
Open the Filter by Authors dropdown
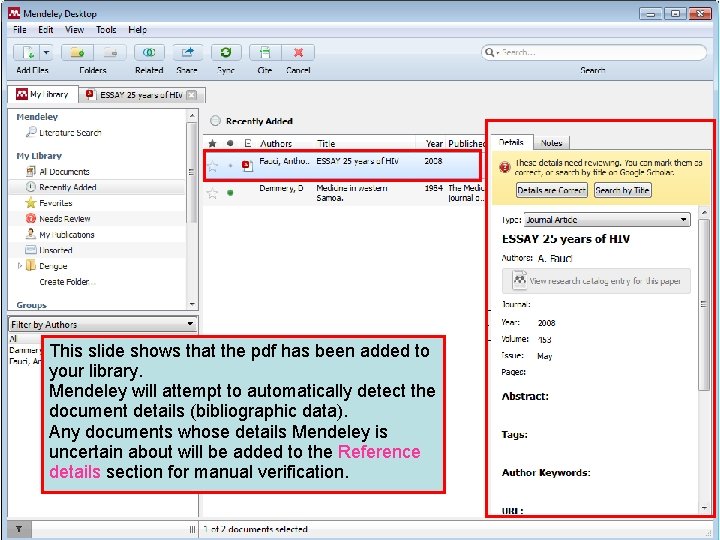pyautogui.click(x=103, y=324)
